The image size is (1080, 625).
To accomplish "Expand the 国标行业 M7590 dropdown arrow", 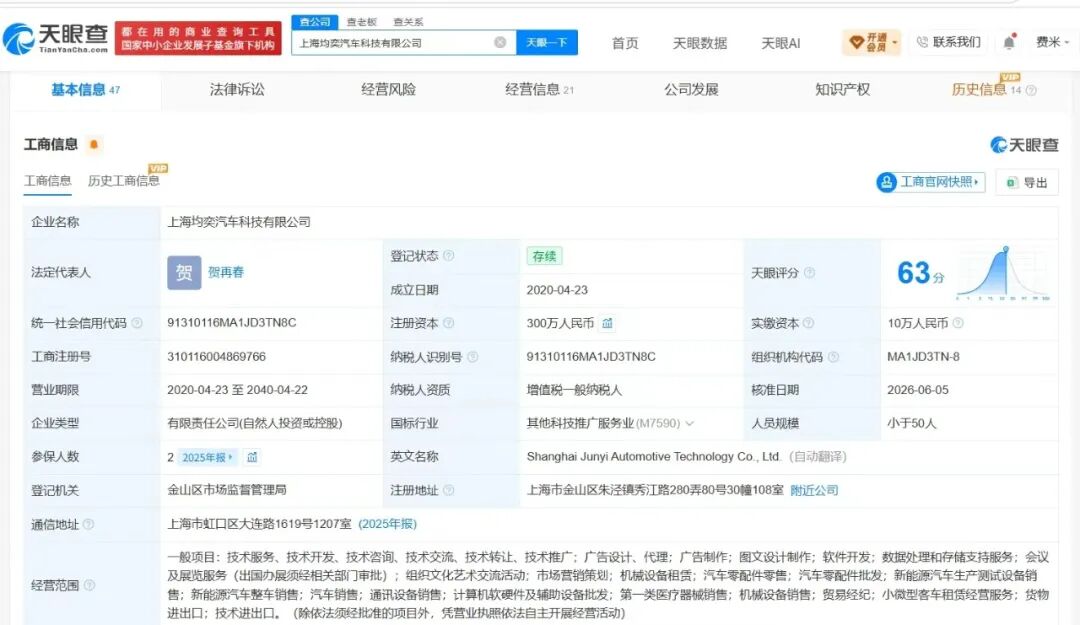I will [x=689, y=423].
